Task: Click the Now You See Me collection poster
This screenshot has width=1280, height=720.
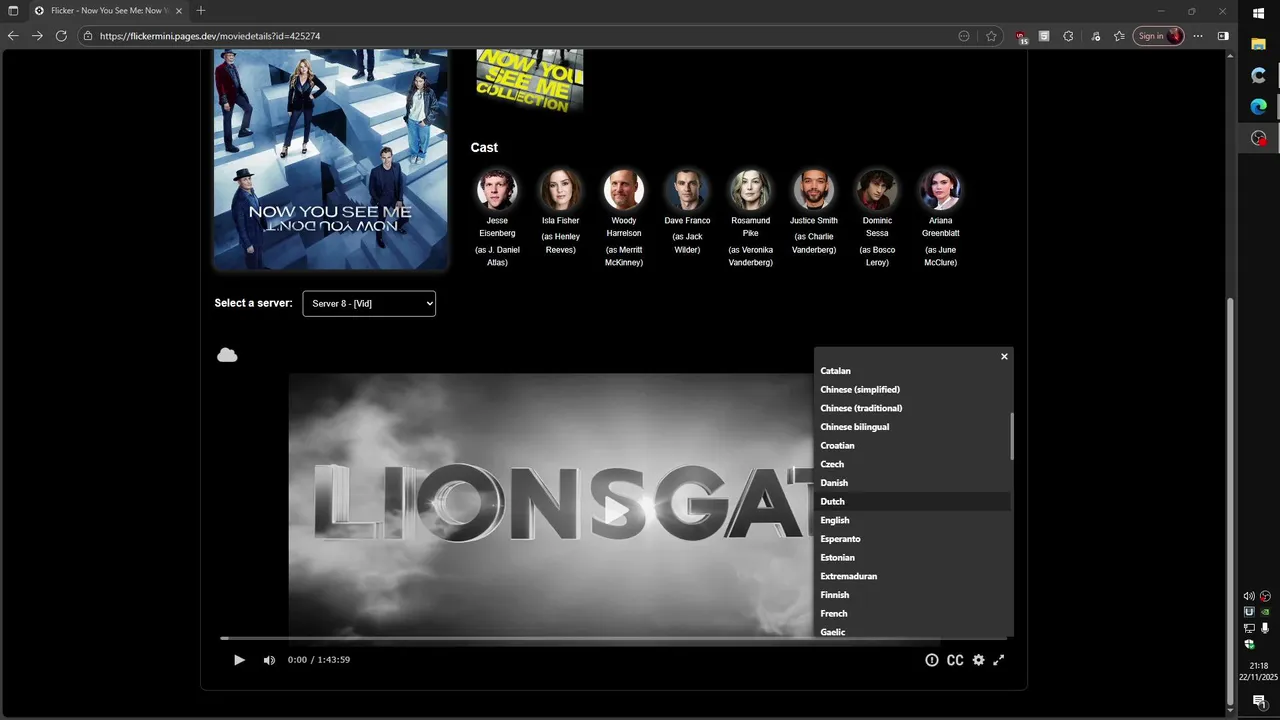Action: coord(530,81)
